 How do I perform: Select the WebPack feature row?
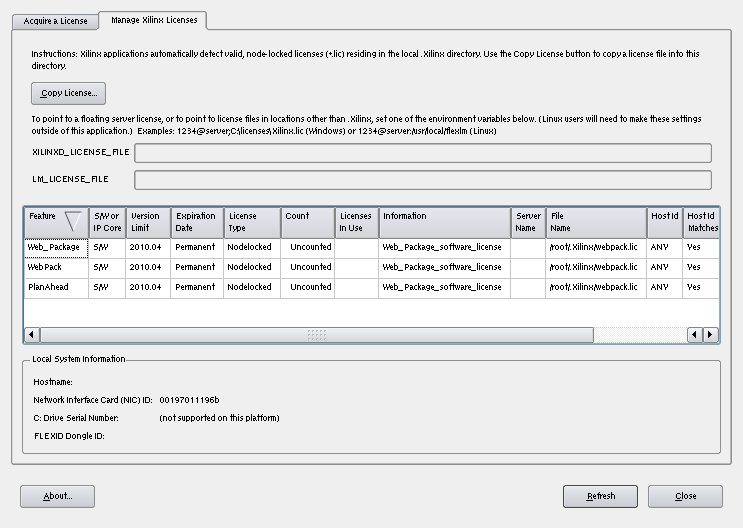click(x=372, y=268)
